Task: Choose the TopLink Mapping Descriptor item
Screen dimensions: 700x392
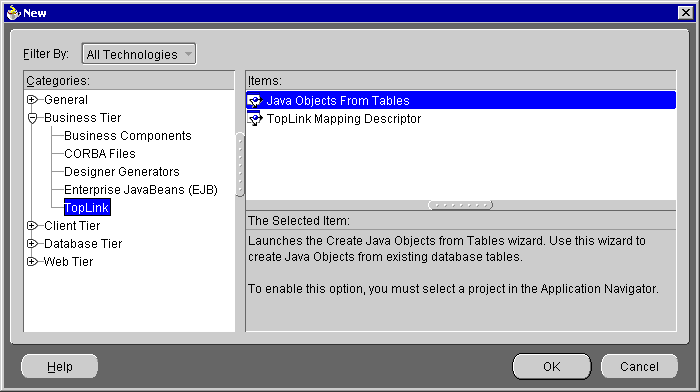Action: [x=461, y=119]
